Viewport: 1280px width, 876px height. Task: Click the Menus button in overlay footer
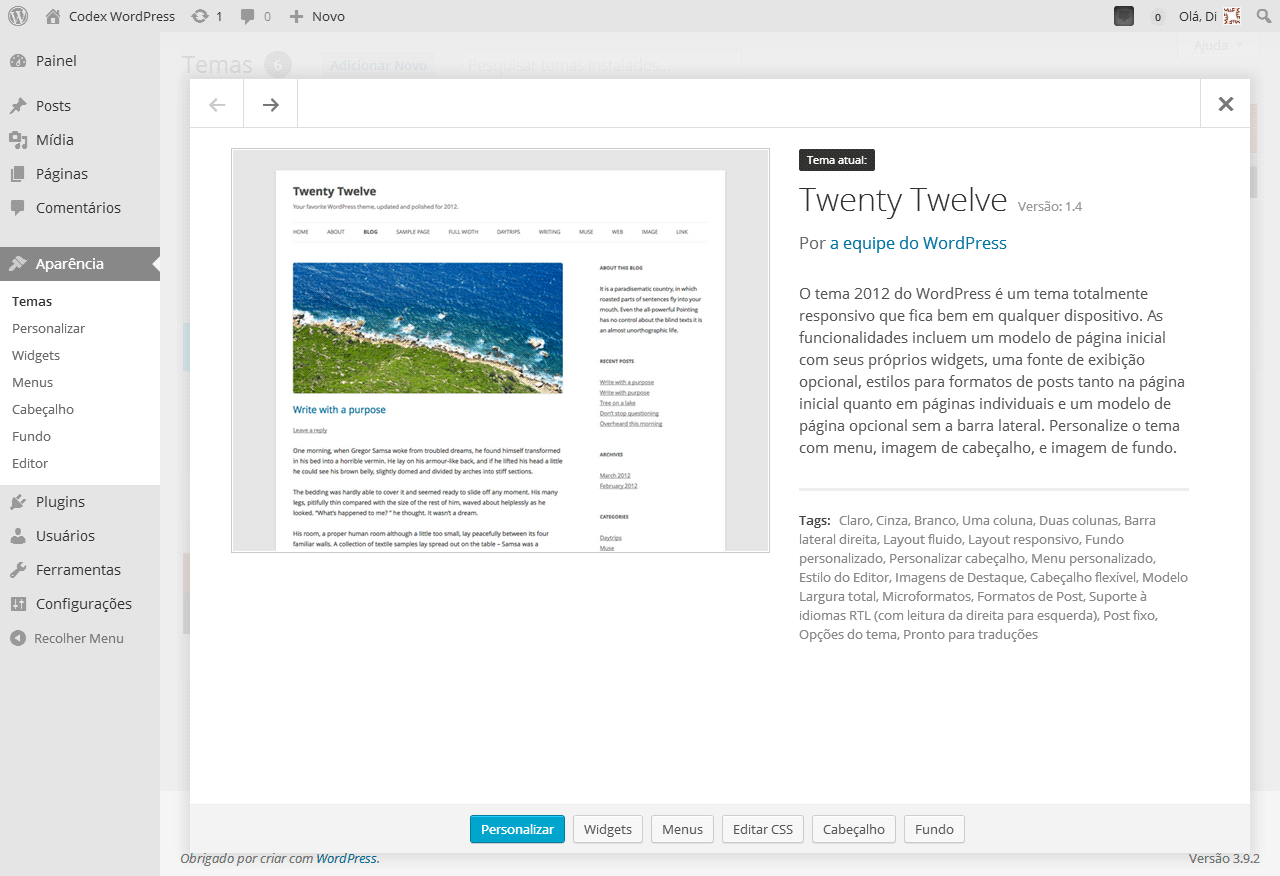click(x=682, y=829)
